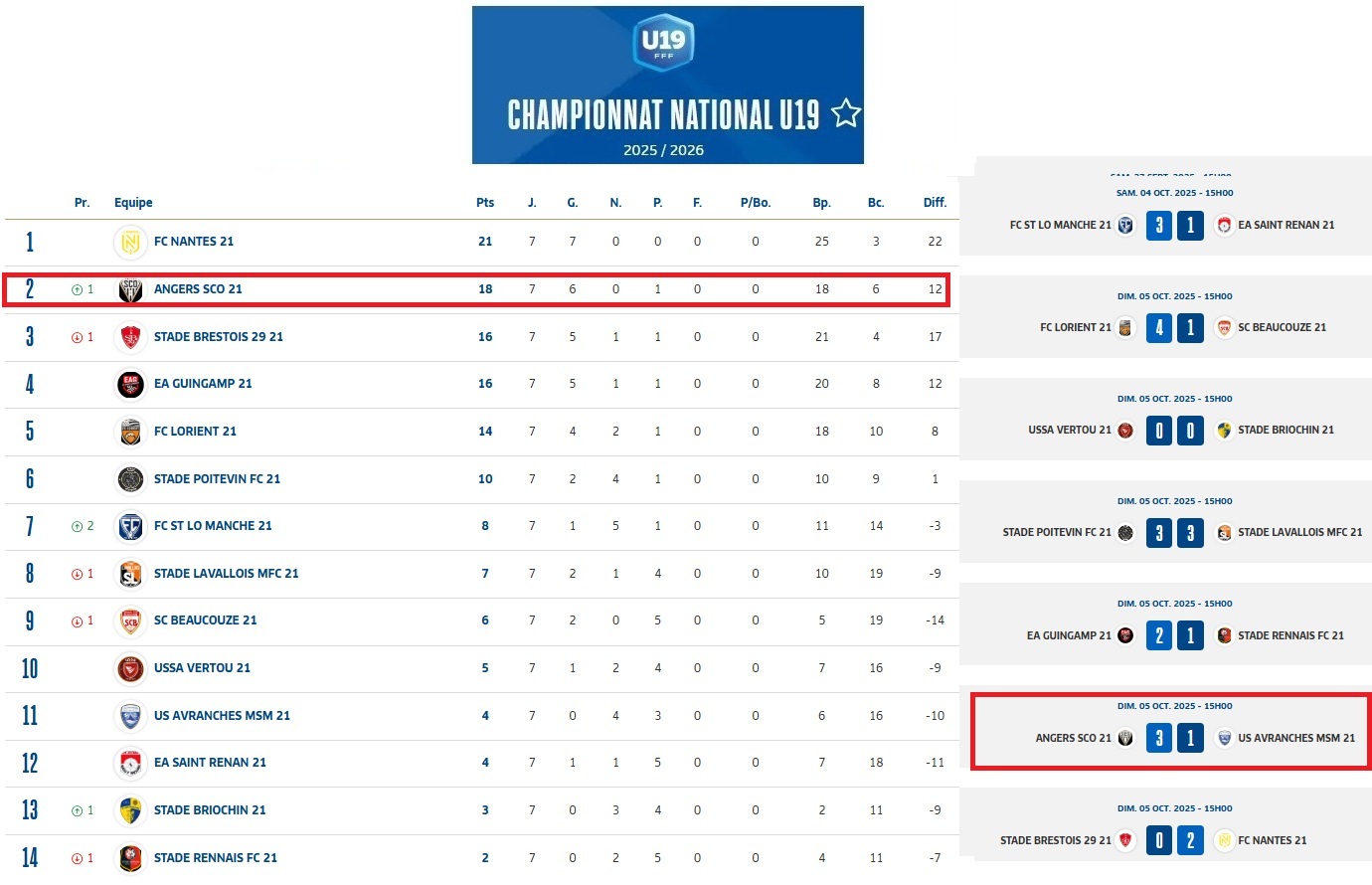This screenshot has width=1372, height=885.
Task: Click the Pts column header
Action: [x=485, y=203]
